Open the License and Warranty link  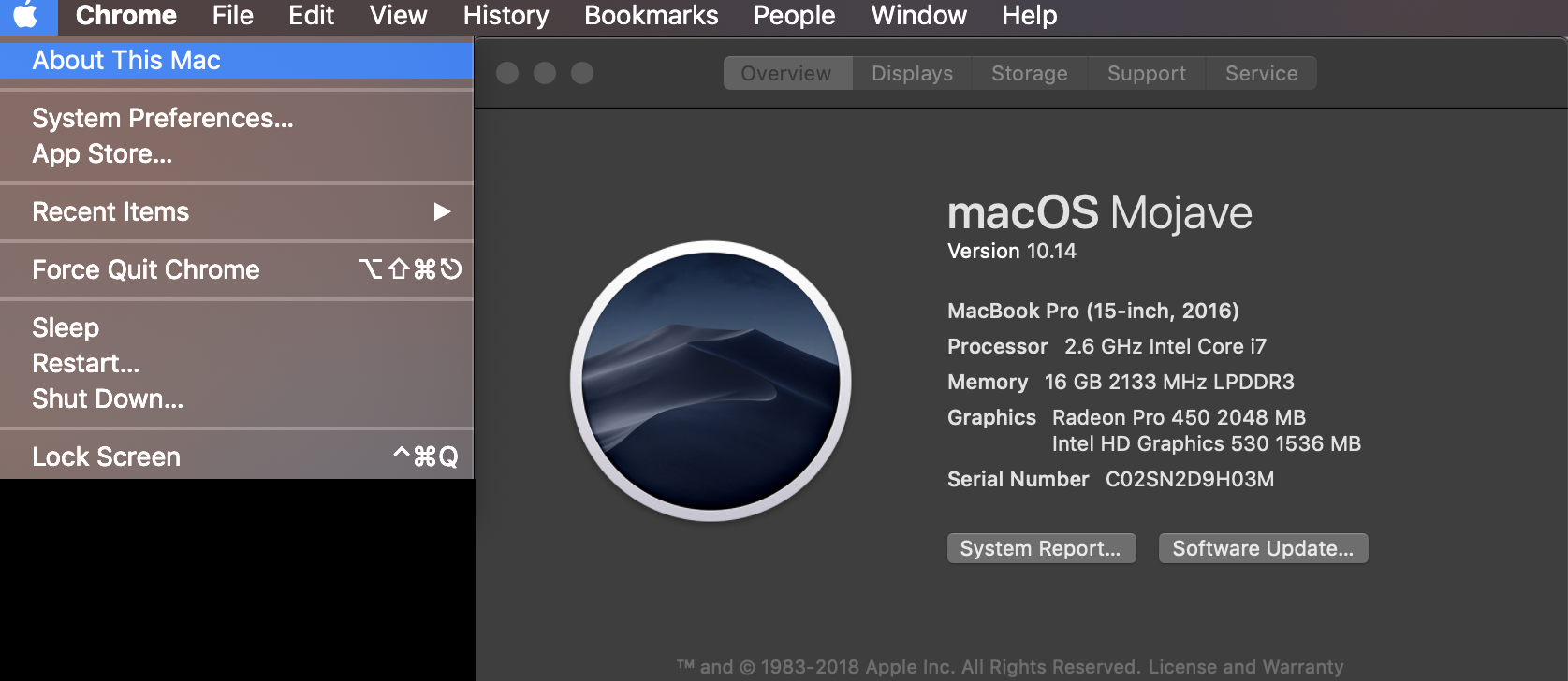point(1245,667)
